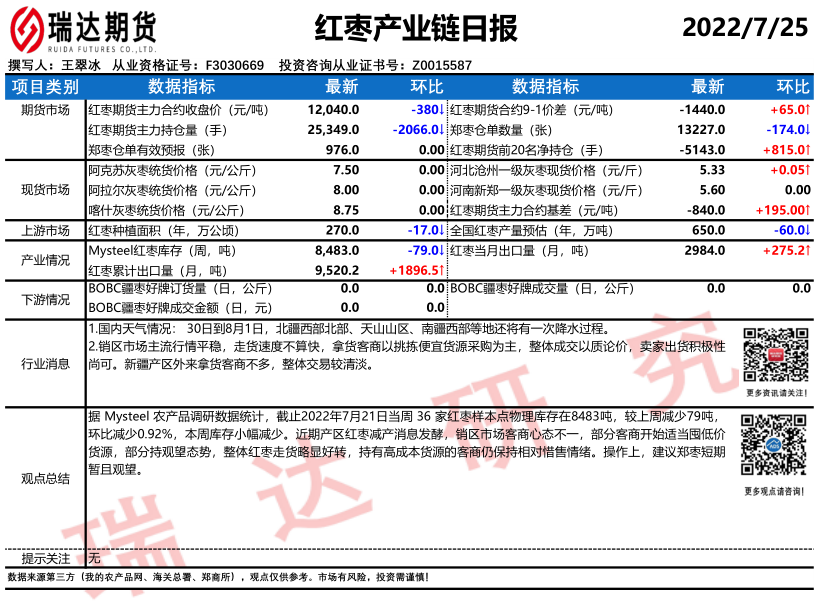The width and height of the screenshot is (818, 605).
Task: Click the red up arrow beside +275.2
Action: 807,250
